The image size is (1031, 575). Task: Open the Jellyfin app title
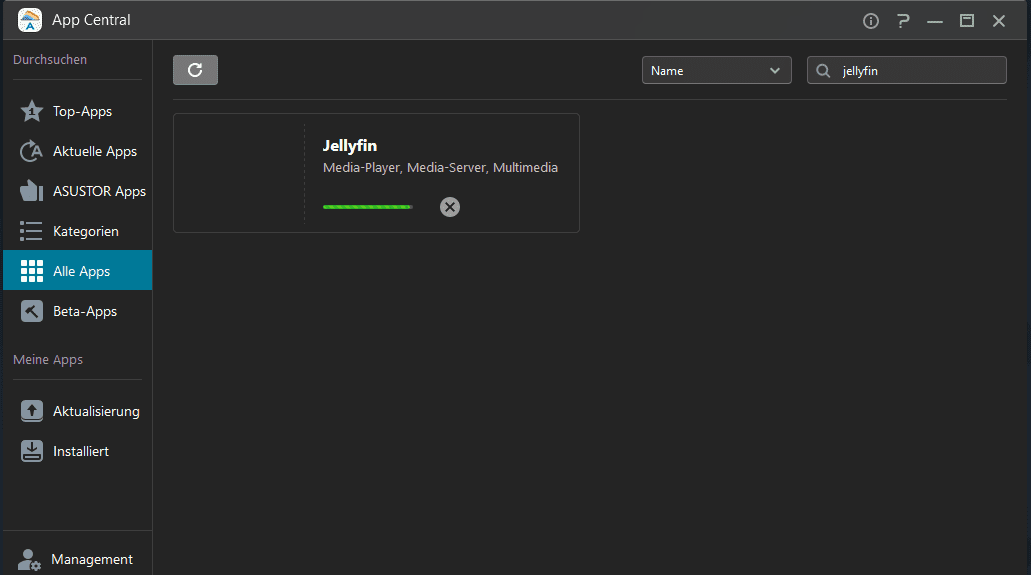coord(349,146)
